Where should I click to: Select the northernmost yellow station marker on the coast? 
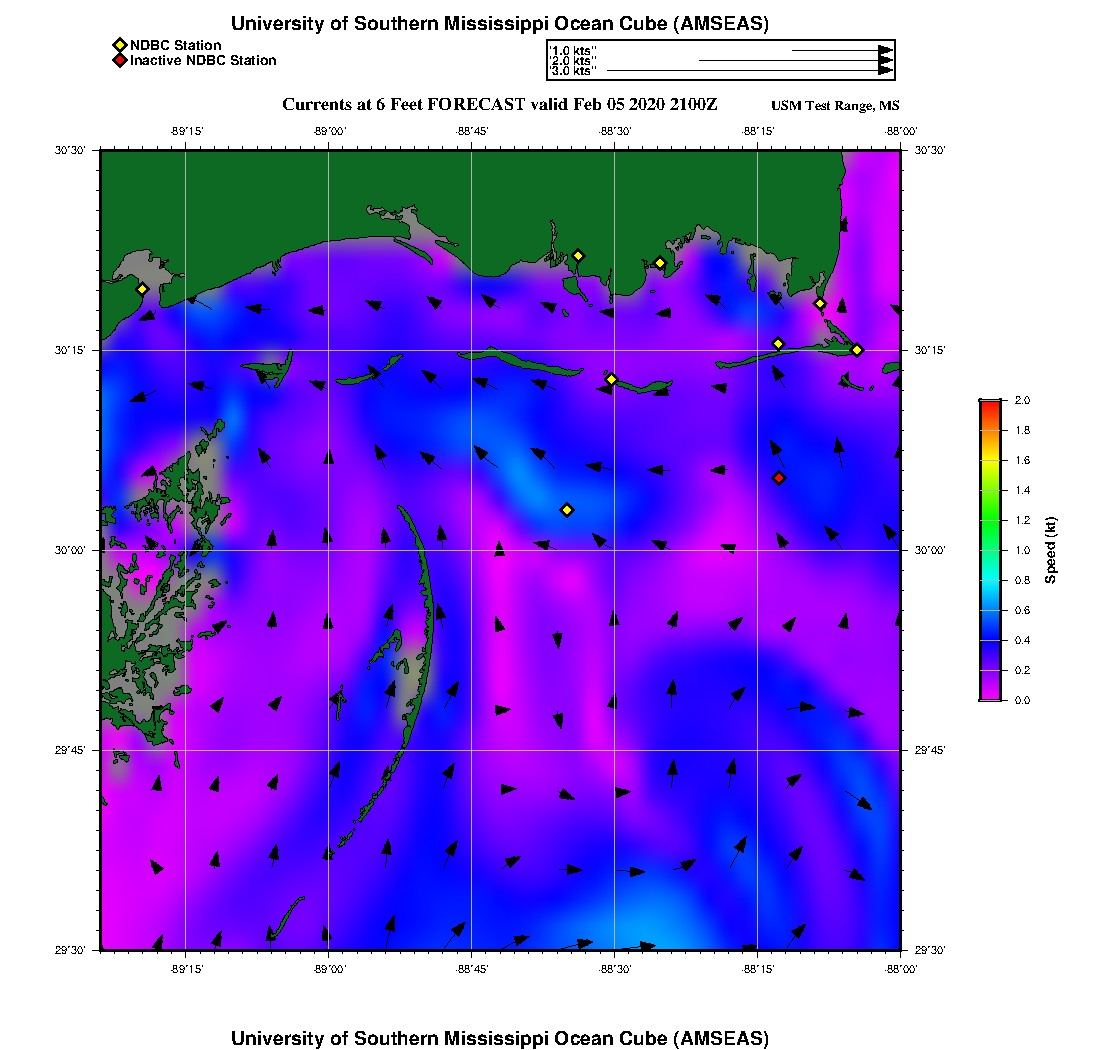[578, 255]
